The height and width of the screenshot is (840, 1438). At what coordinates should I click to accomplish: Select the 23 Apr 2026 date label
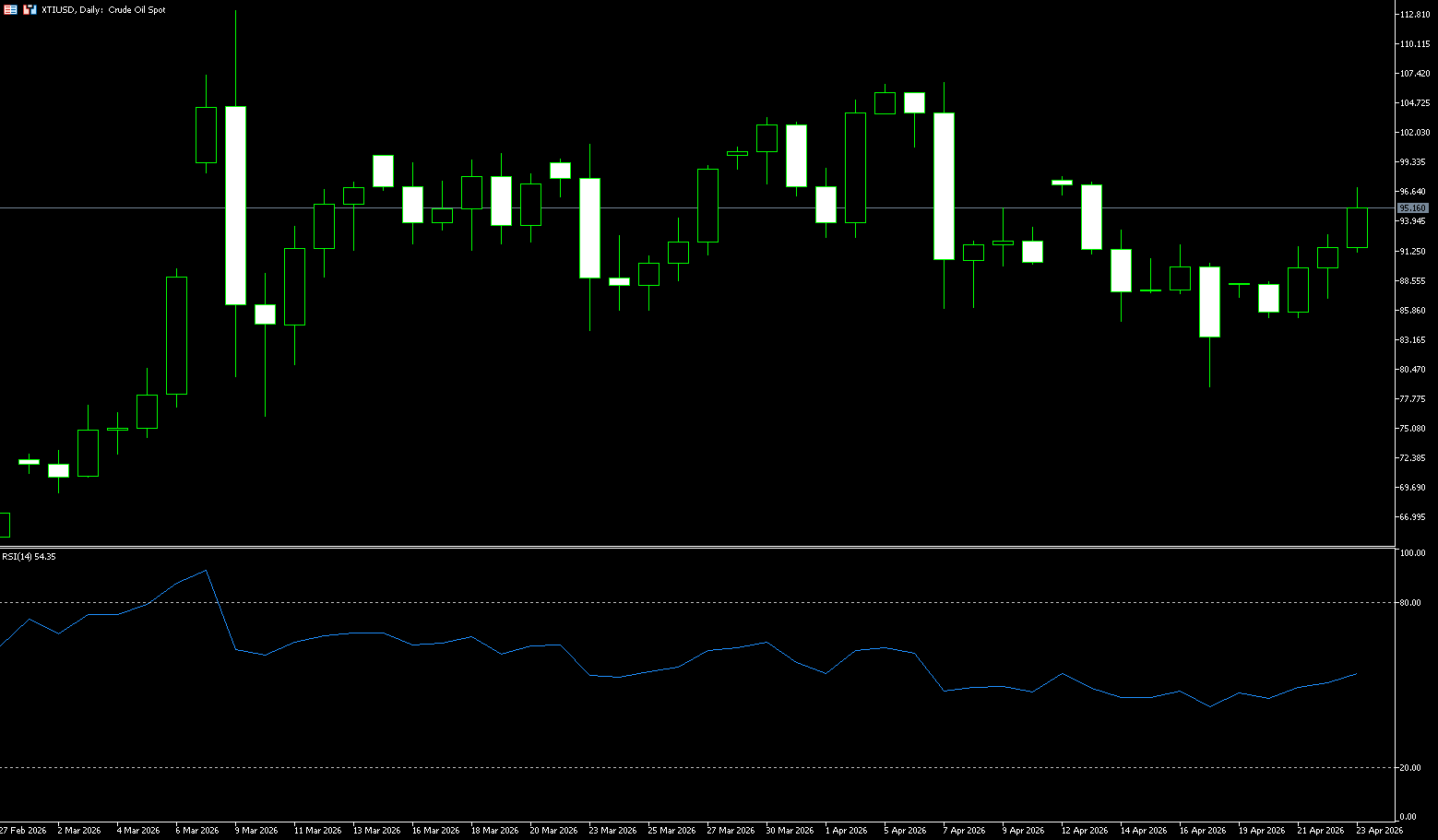click(1379, 831)
